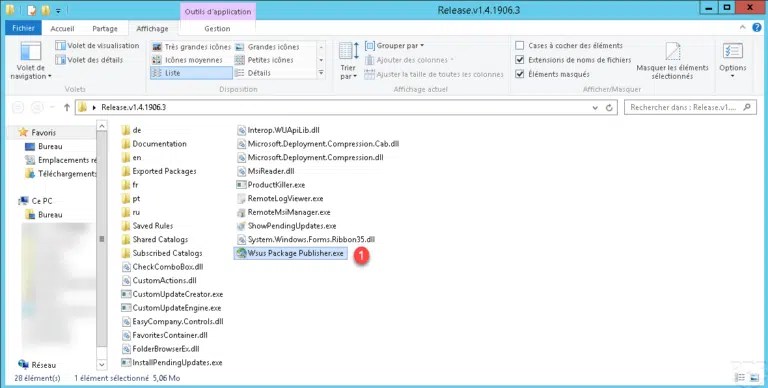Screen dimensions: 768x388
Task: Click Ajuster la taille de toutes les colonnes
Action: click(x=434, y=74)
